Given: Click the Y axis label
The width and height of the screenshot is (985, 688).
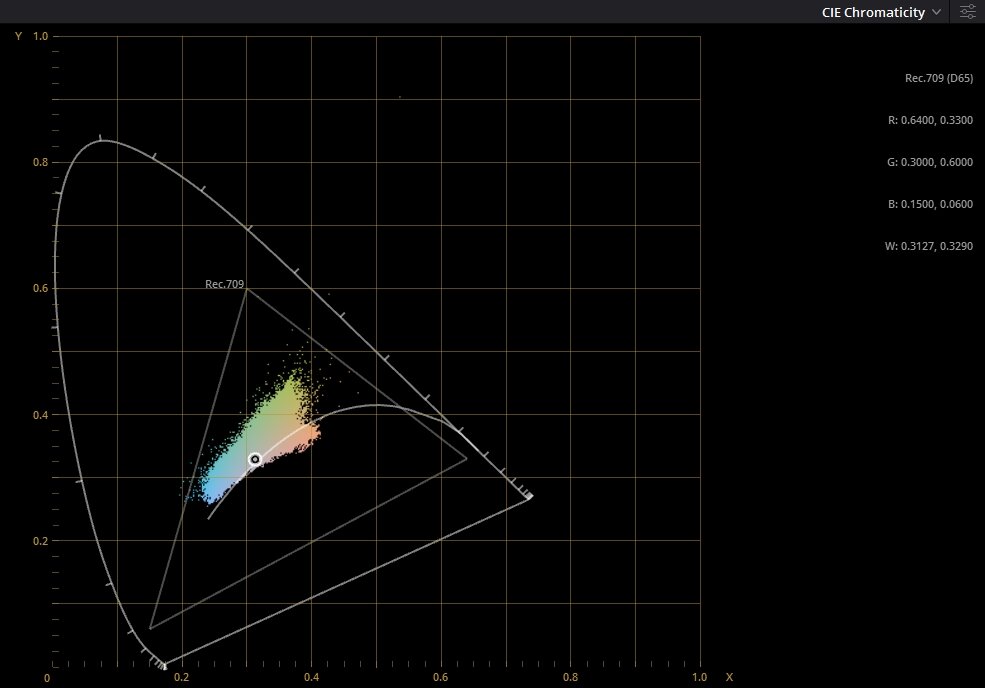Looking at the screenshot, I should (18, 36).
